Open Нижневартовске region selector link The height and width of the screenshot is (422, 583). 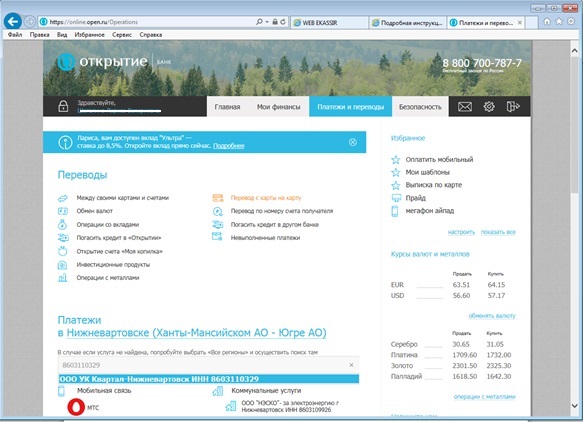point(196,332)
